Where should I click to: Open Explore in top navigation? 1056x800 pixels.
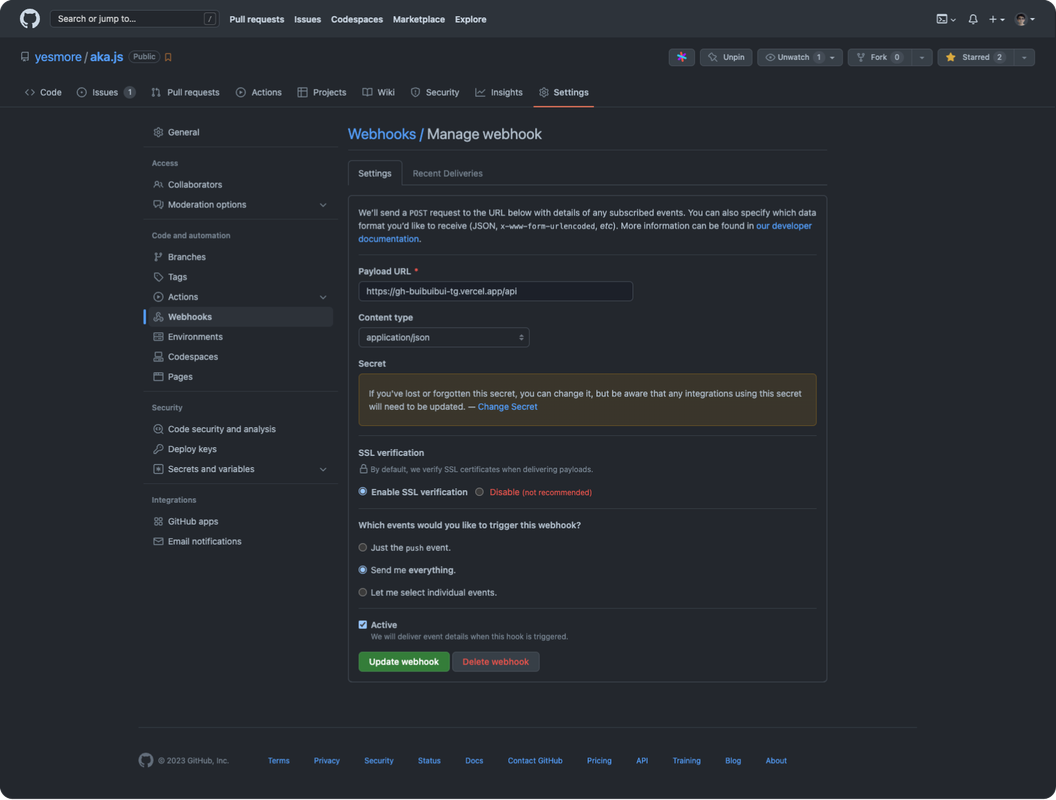(x=471, y=20)
